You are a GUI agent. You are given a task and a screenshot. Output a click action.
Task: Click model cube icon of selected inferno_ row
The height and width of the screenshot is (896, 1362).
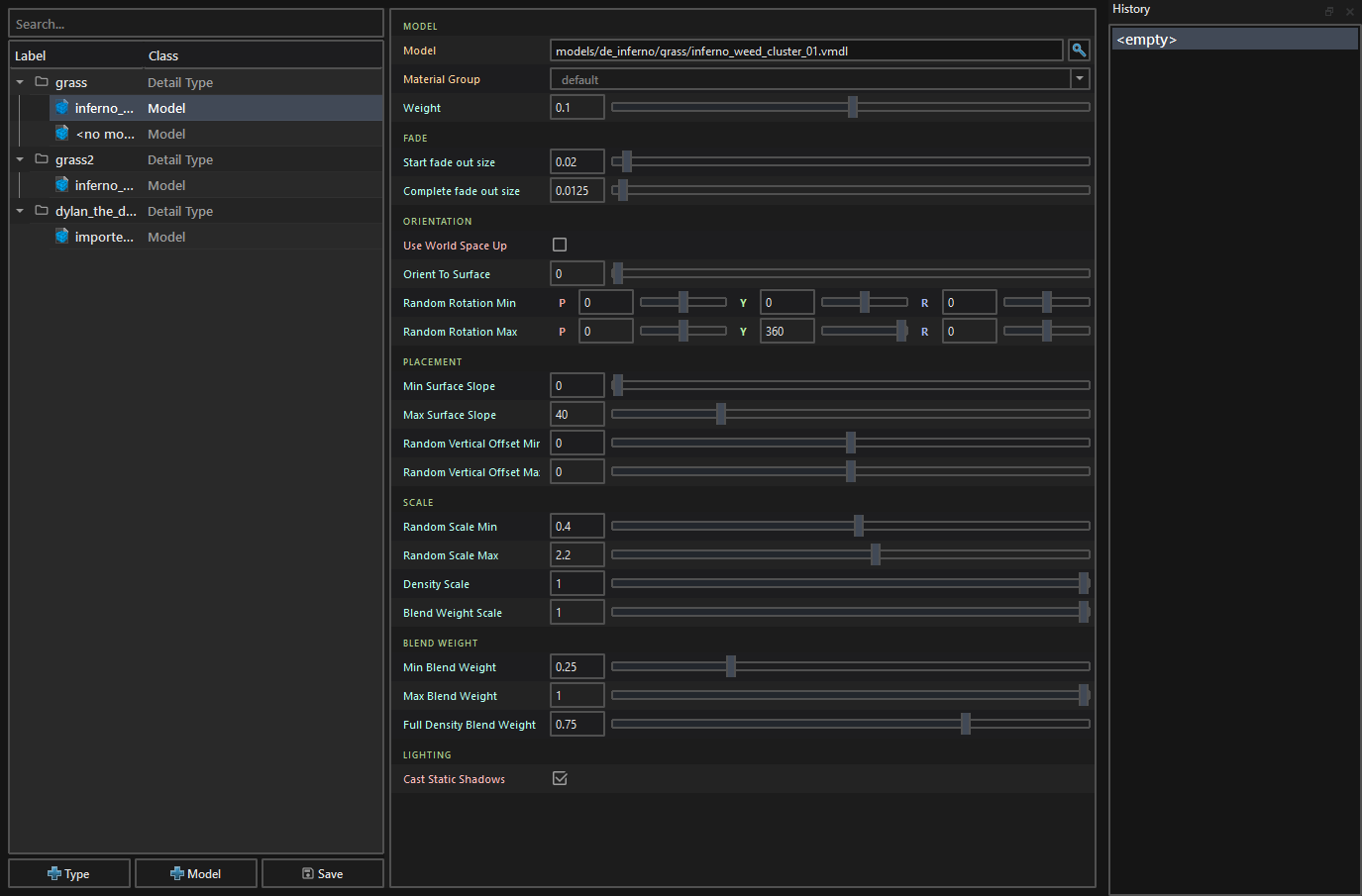coord(62,108)
